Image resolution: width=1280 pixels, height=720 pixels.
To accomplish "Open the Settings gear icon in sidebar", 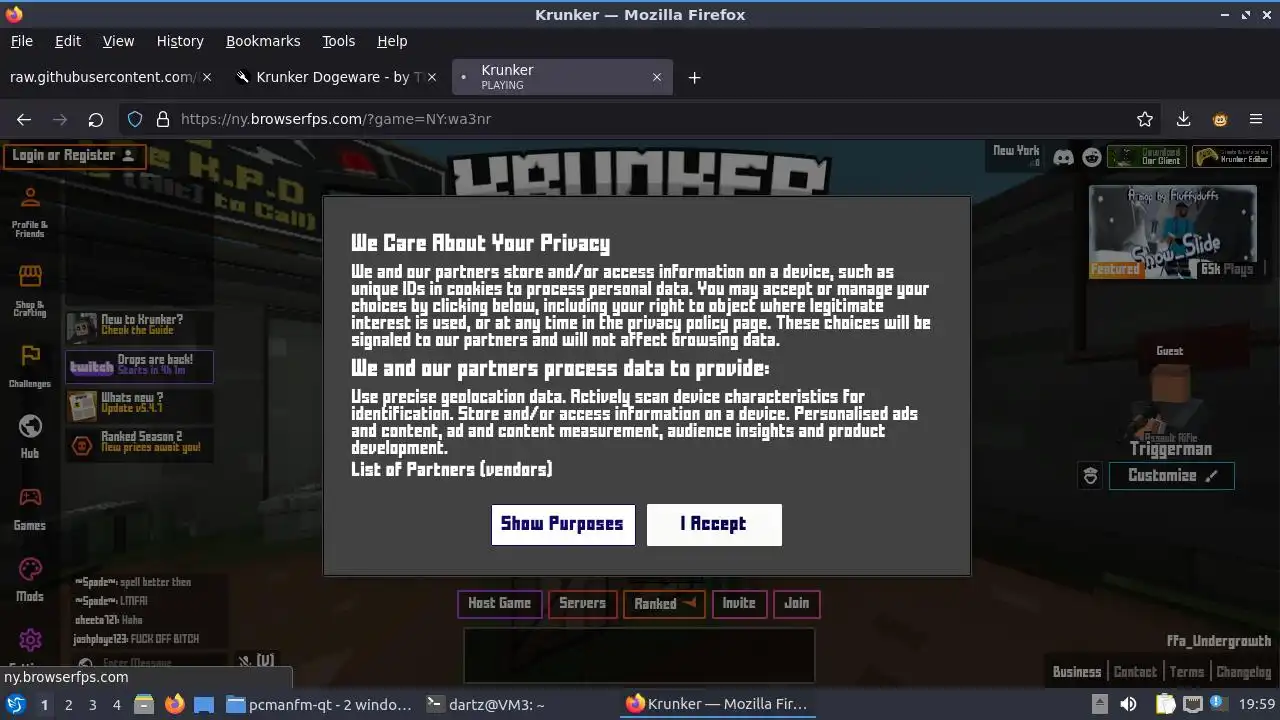I will 30,641.
